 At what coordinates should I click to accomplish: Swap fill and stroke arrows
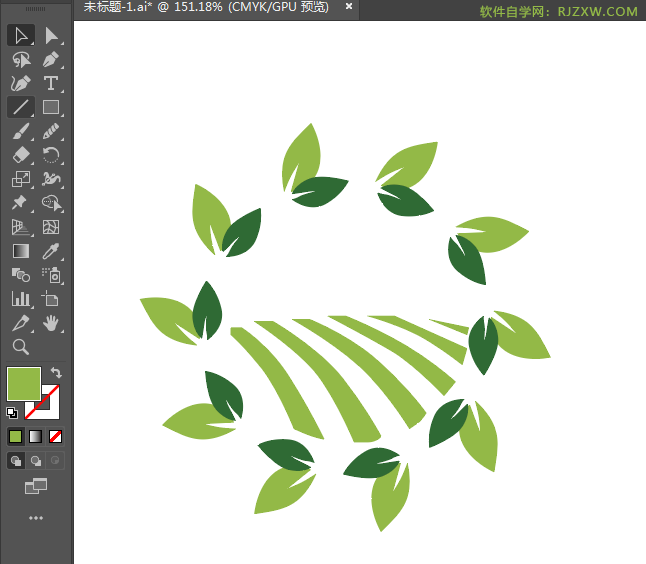pos(56,372)
